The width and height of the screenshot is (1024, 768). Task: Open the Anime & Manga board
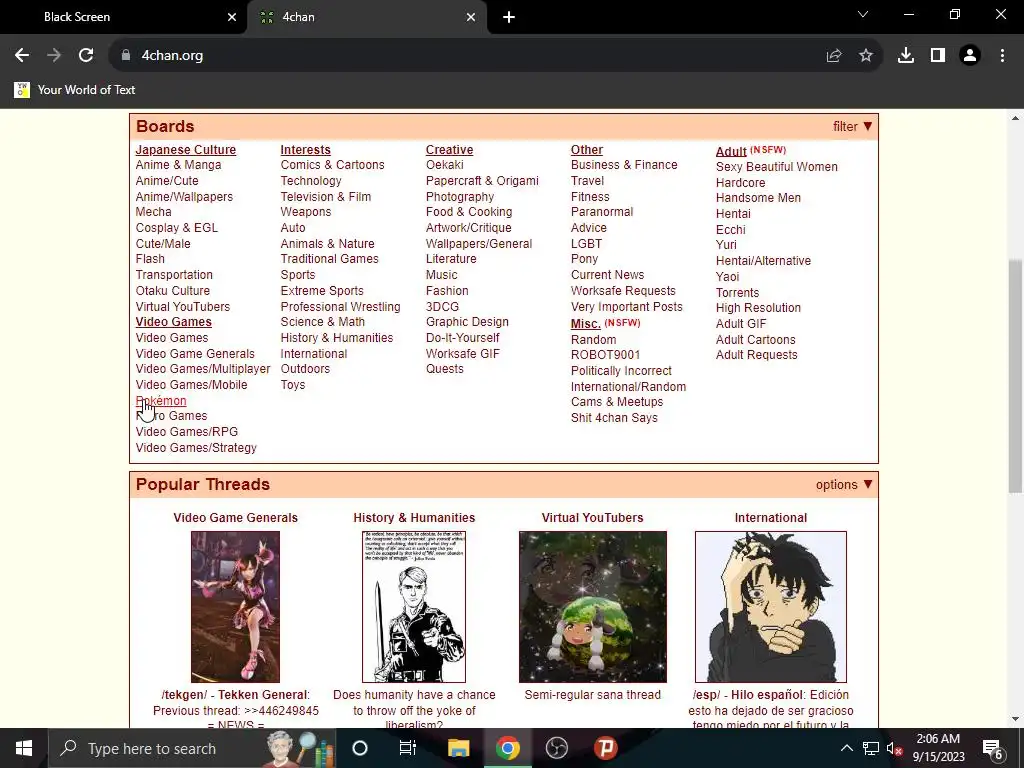click(178, 165)
